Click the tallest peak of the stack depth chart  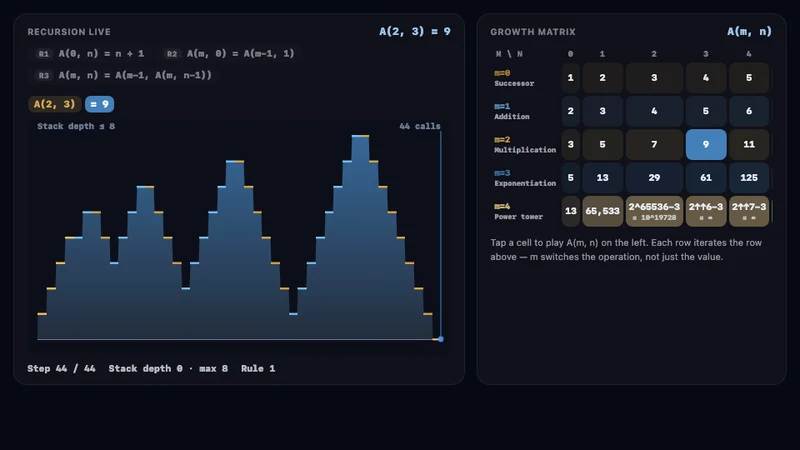(x=360, y=136)
